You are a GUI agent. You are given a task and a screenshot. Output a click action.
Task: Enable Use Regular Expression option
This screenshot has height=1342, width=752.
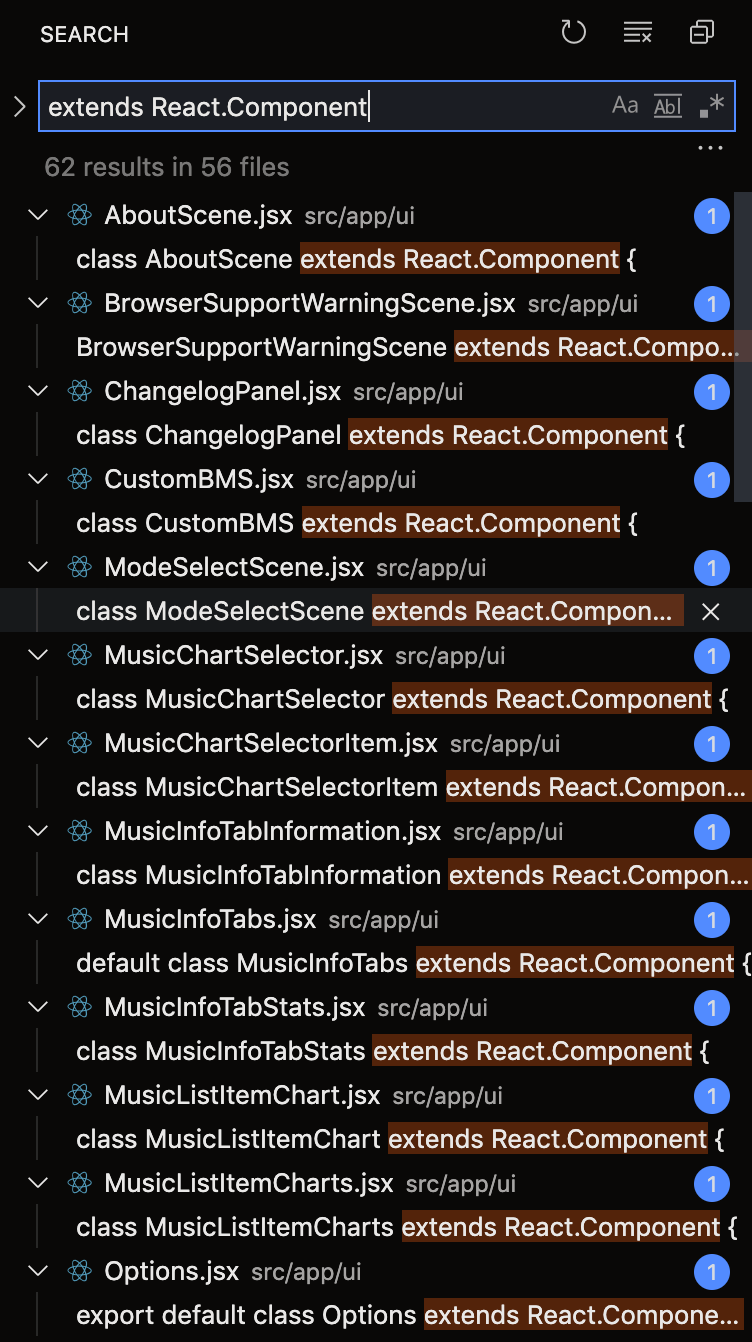point(711,106)
